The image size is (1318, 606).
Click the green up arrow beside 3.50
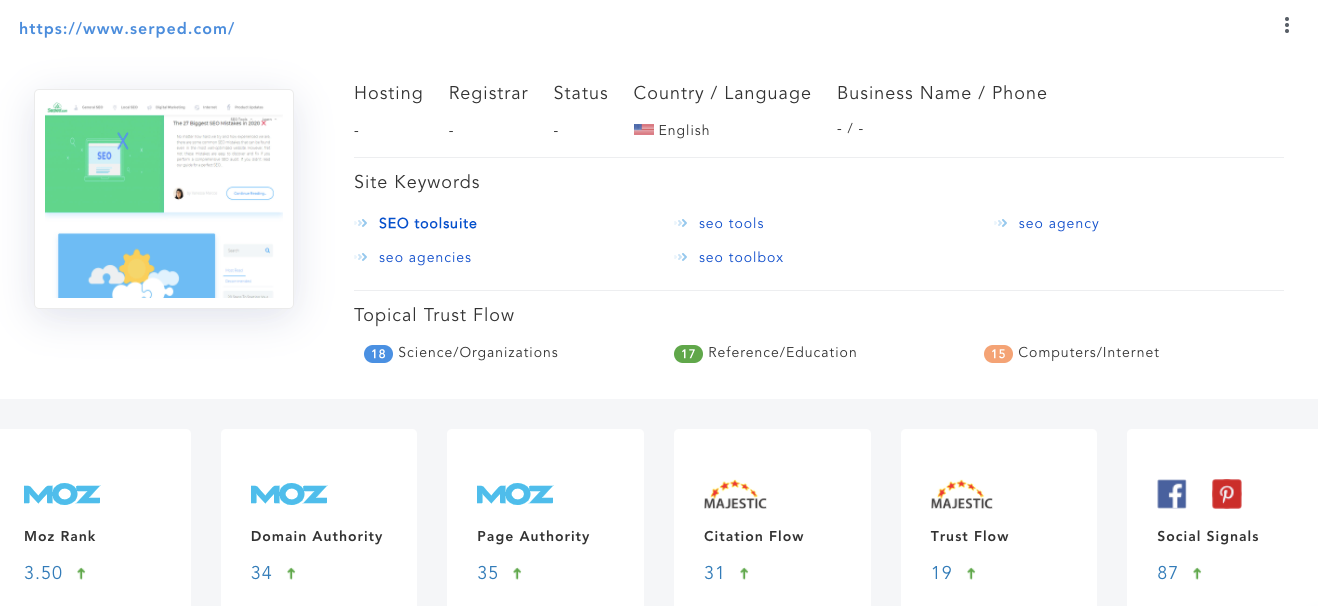[x=81, y=574]
